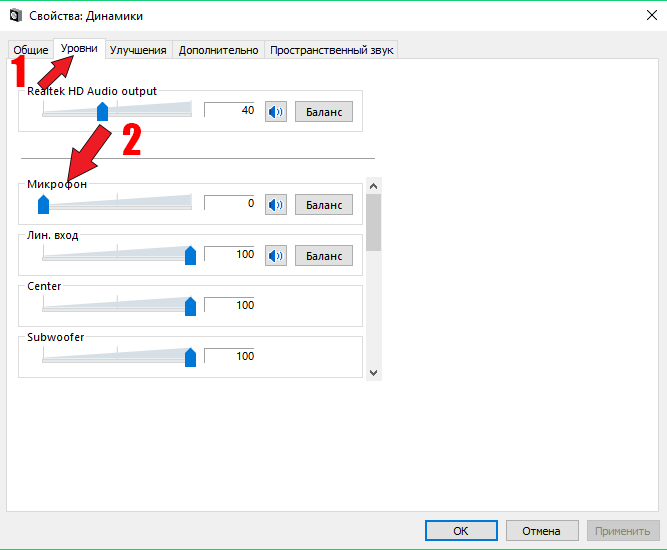Click the Center level value field
This screenshot has height=550, width=667.
pyautogui.click(x=230, y=305)
